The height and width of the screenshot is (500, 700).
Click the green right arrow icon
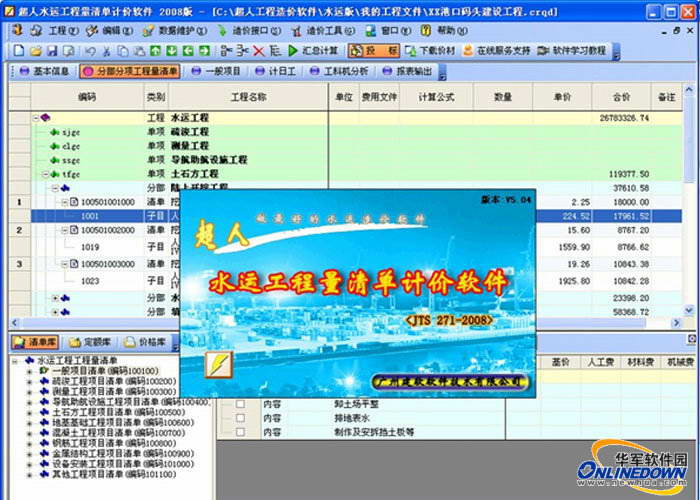[204, 51]
